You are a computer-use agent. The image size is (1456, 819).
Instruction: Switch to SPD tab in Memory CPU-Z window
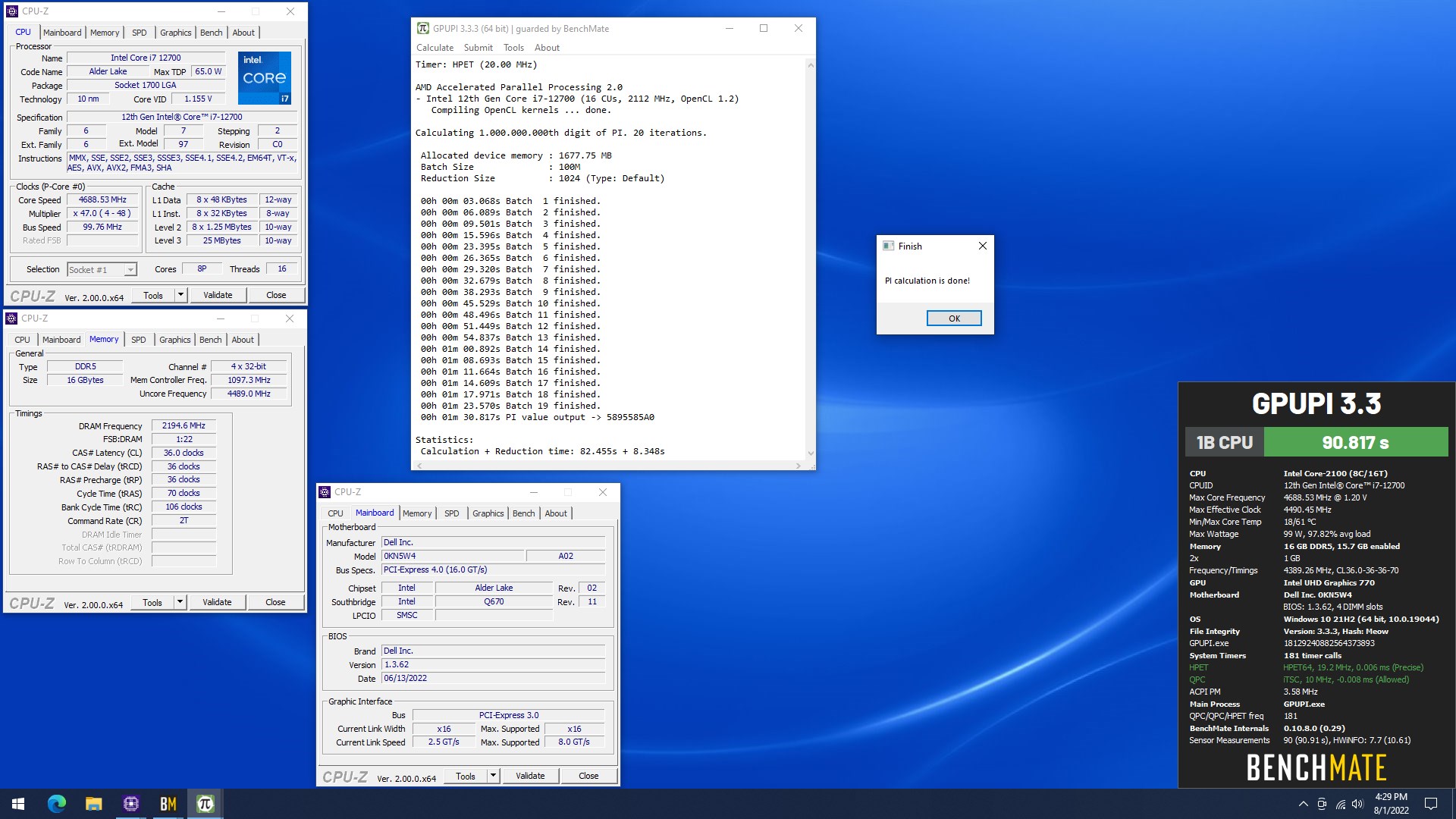139,340
